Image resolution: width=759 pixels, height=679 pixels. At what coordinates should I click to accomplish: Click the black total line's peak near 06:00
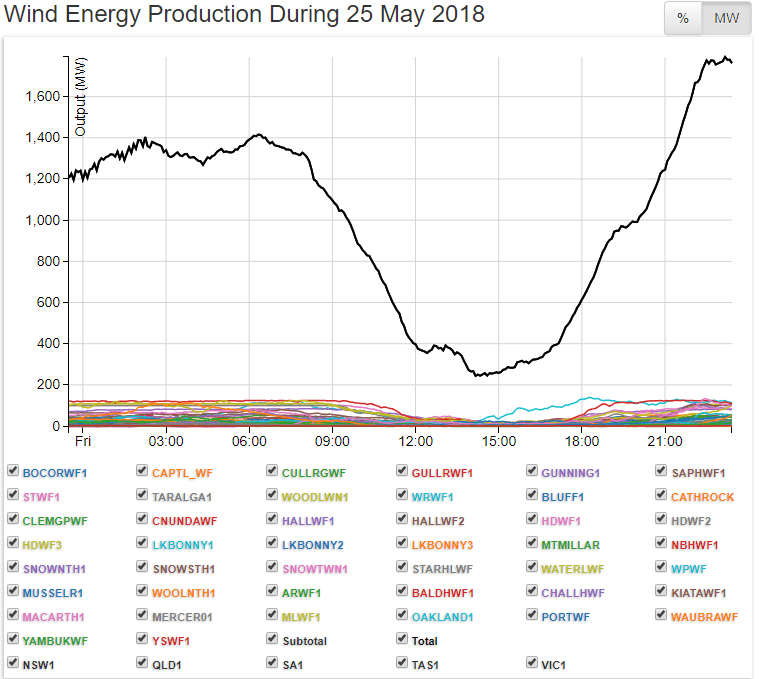tap(259, 135)
